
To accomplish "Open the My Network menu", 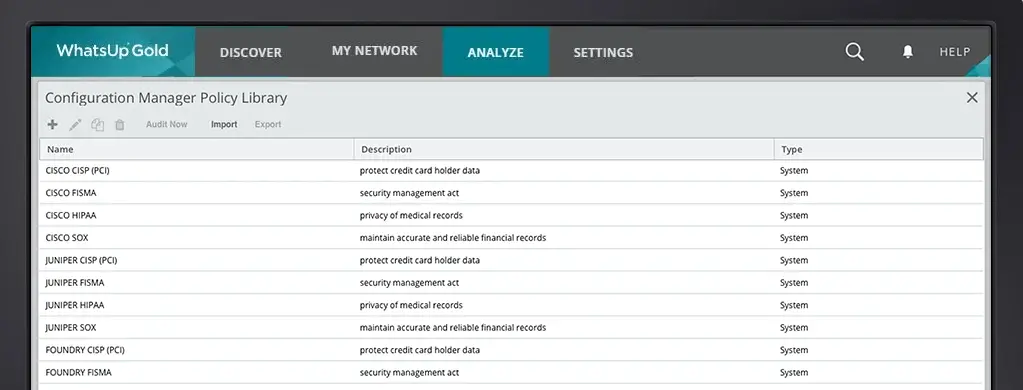I will tap(374, 51).
